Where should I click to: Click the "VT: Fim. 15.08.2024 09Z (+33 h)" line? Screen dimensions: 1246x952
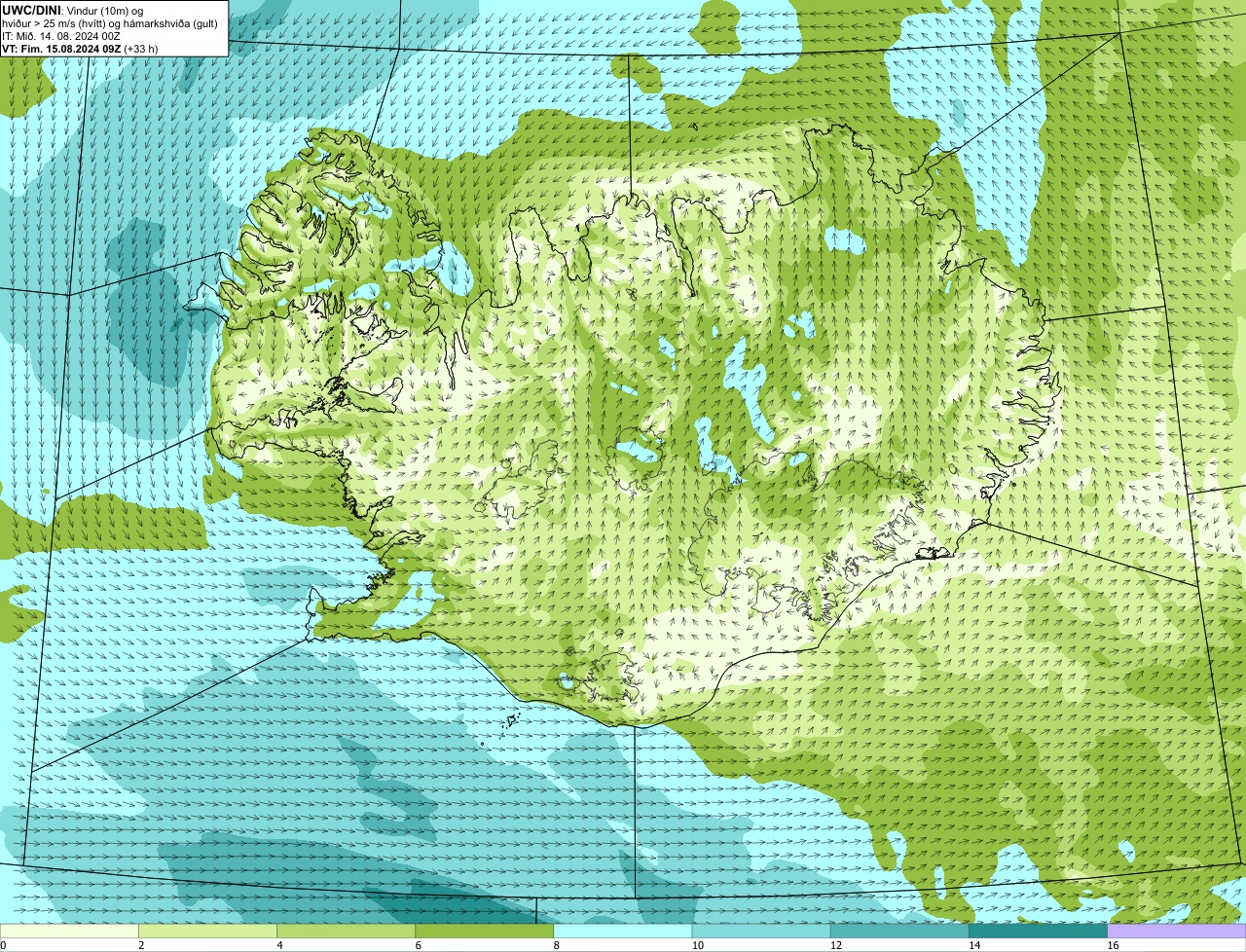[x=80, y=49]
